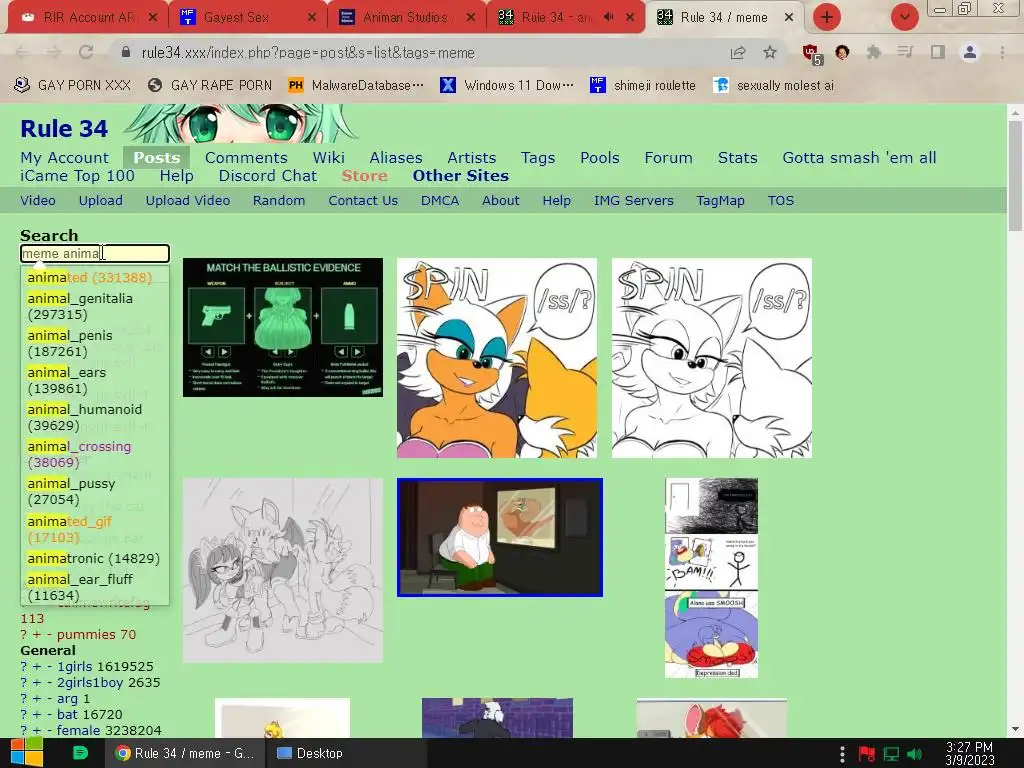Click the scrollbar down arrow
1024x768 pixels.
(x=1016, y=729)
